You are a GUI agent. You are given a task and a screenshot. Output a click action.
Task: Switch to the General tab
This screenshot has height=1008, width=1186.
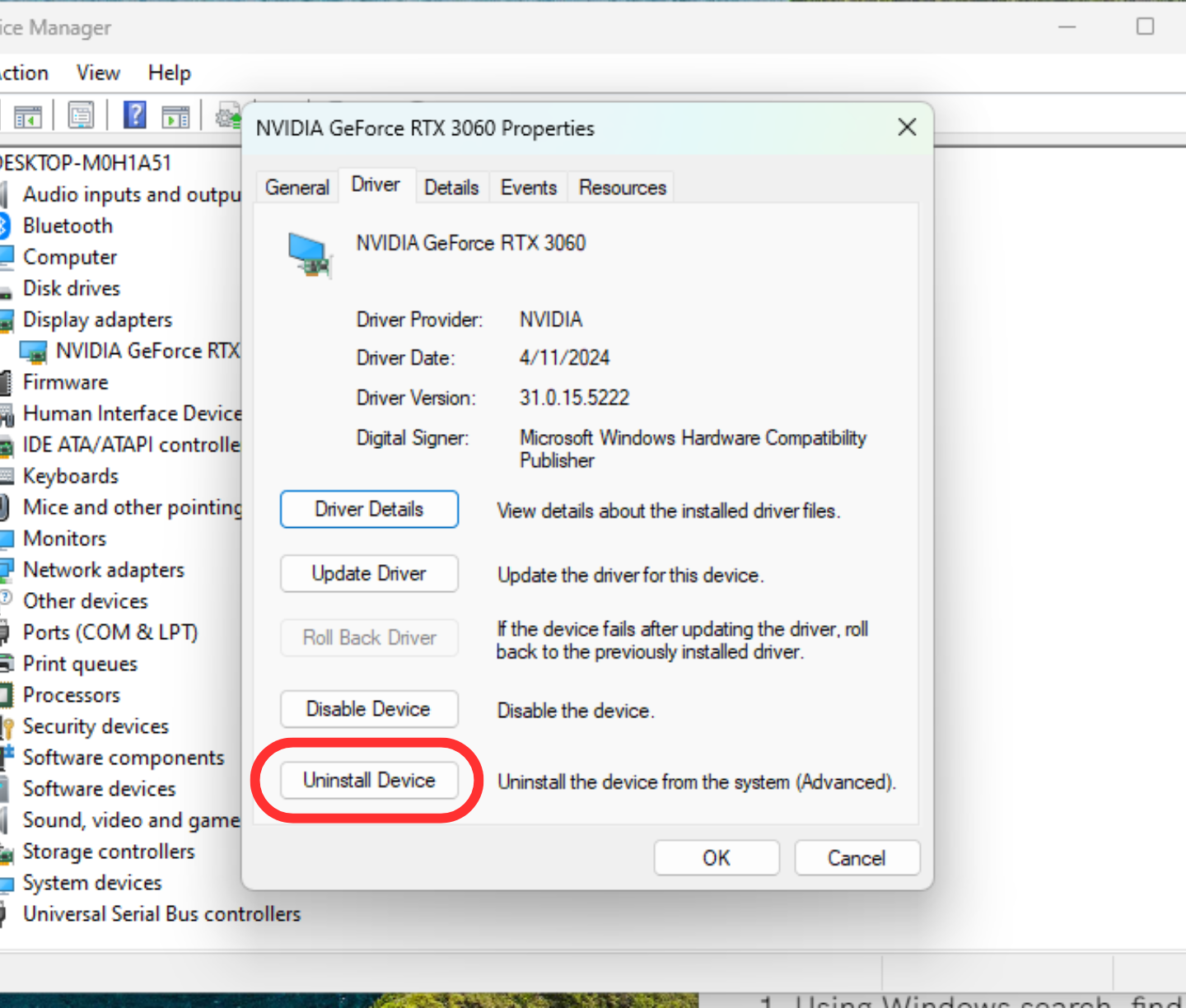297,188
